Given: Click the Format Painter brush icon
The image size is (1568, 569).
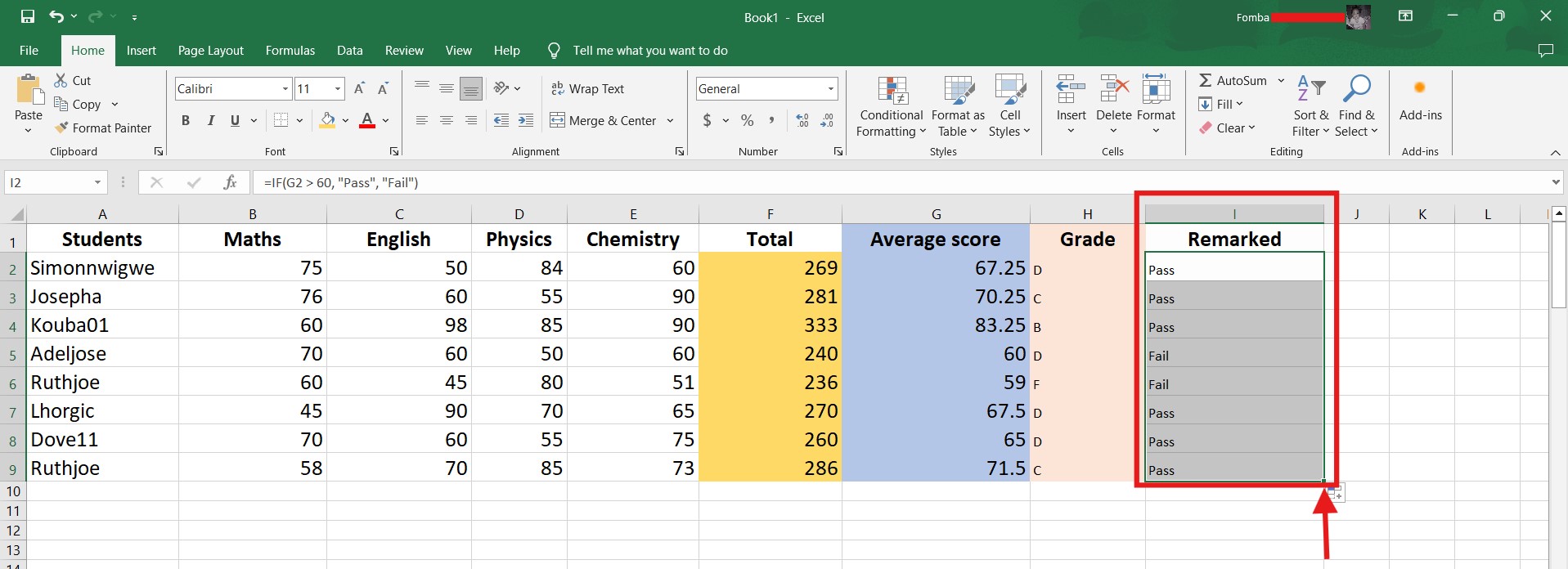Looking at the screenshot, I should [x=61, y=128].
